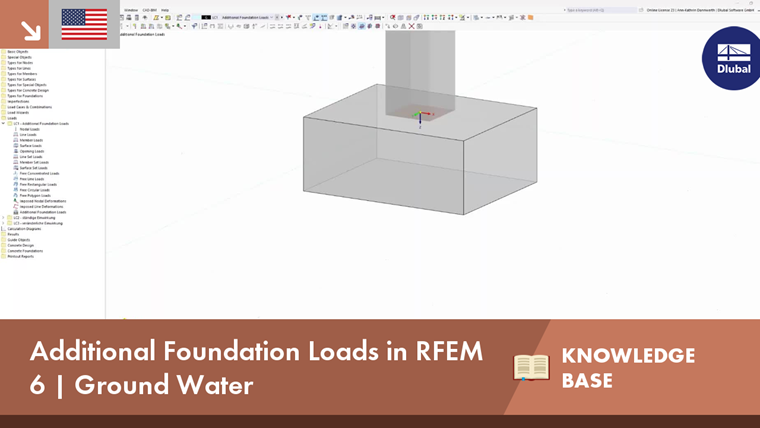
Task: Click the Imposed Nodal Deformations icon
Action: tap(16, 201)
